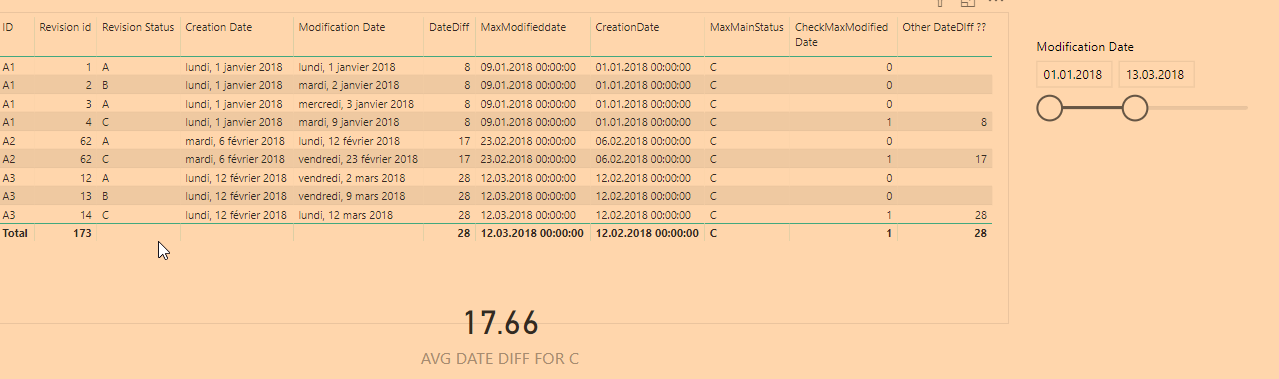Sort by MaxMainStatus column header
Image resolution: width=1279 pixels, height=379 pixels.
pyautogui.click(x=747, y=27)
